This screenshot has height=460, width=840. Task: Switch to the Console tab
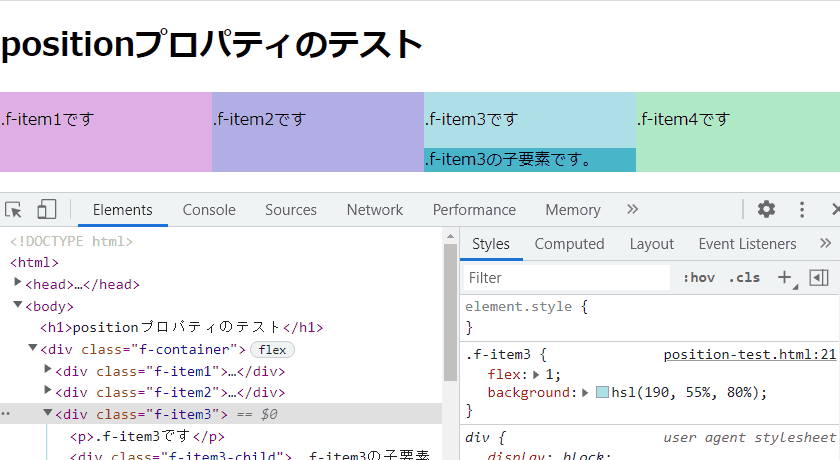pyautogui.click(x=209, y=210)
